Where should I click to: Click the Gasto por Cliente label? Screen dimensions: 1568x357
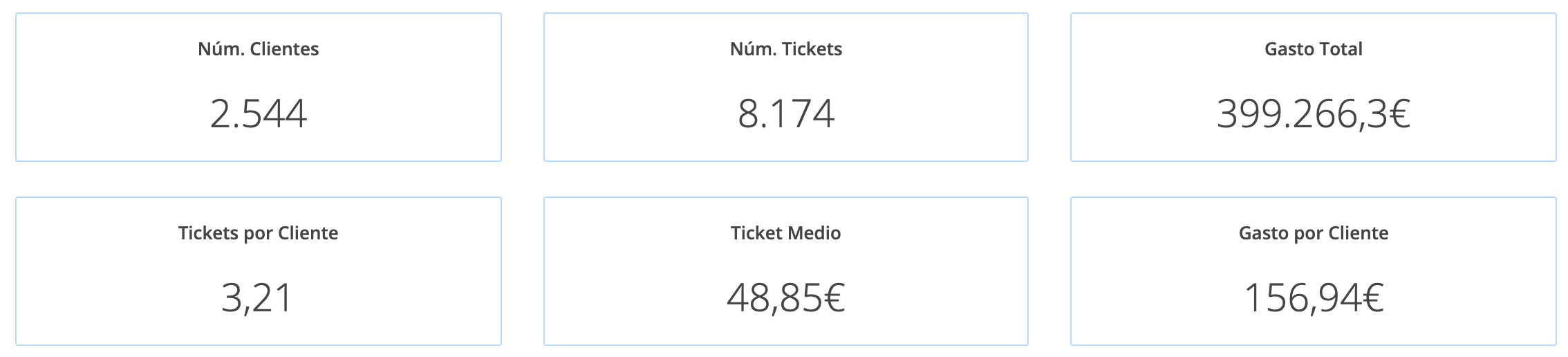[x=1313, y=233]
